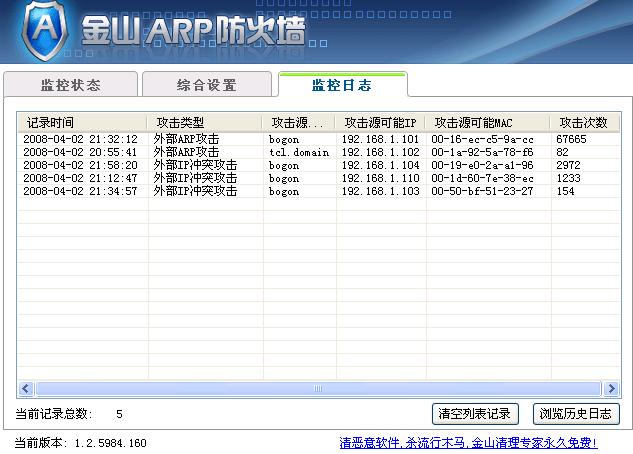Click IP address 192.168.1.103
The image size is (633, 454).
coord(380,191)
